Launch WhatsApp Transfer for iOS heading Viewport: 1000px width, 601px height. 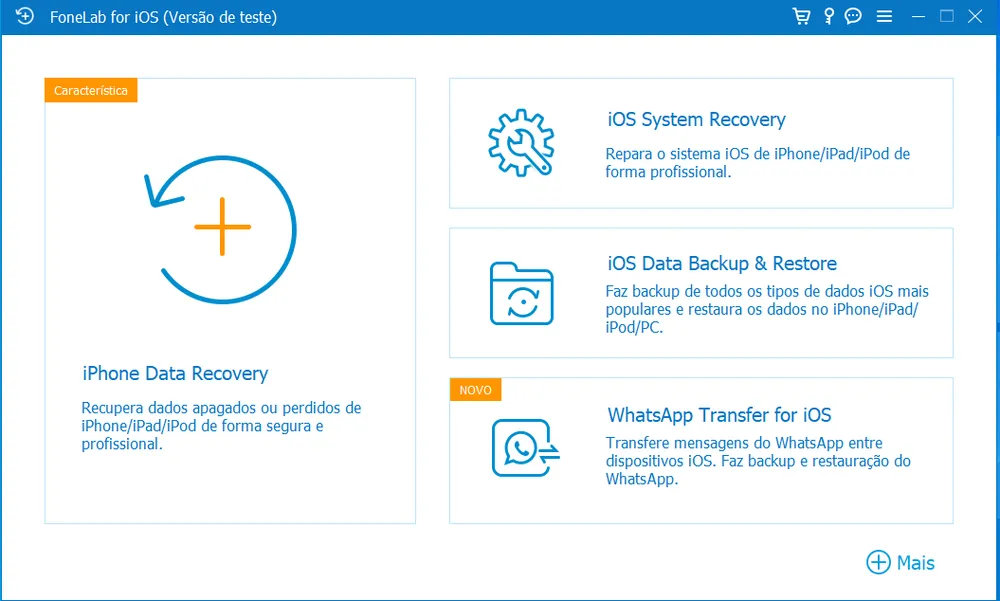point(719,415)
